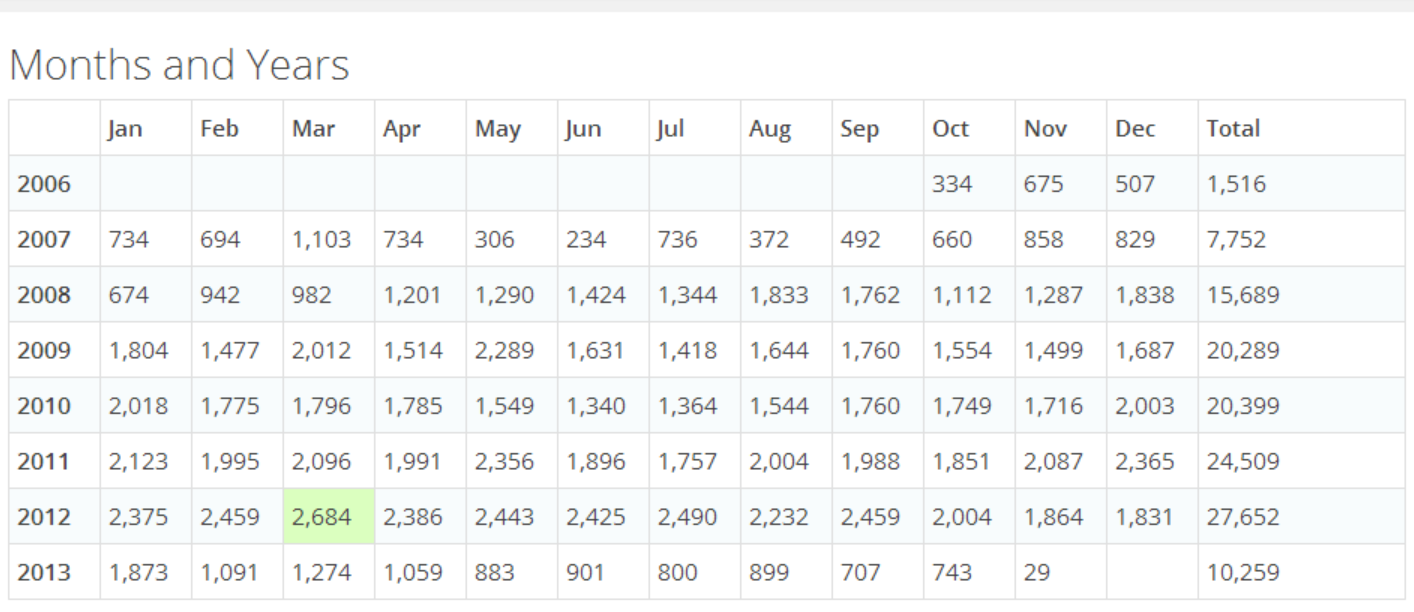Click the Total column header

pyautogui.click(x=1233, y=129)
